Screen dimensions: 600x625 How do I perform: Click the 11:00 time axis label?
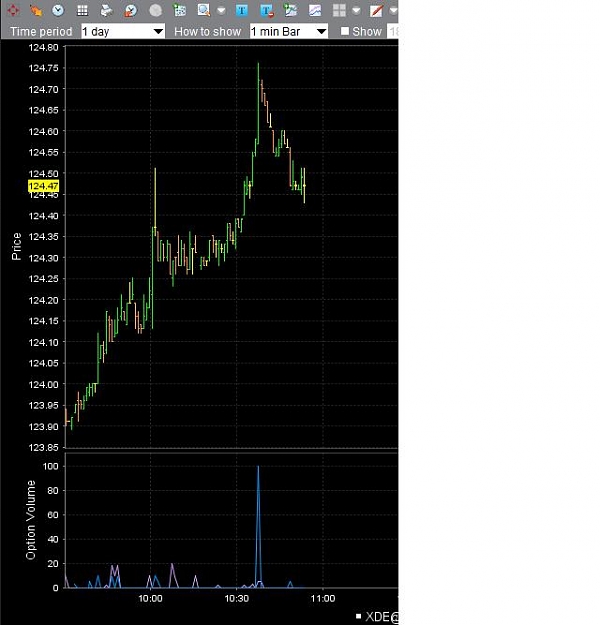[x=323, y=598]
